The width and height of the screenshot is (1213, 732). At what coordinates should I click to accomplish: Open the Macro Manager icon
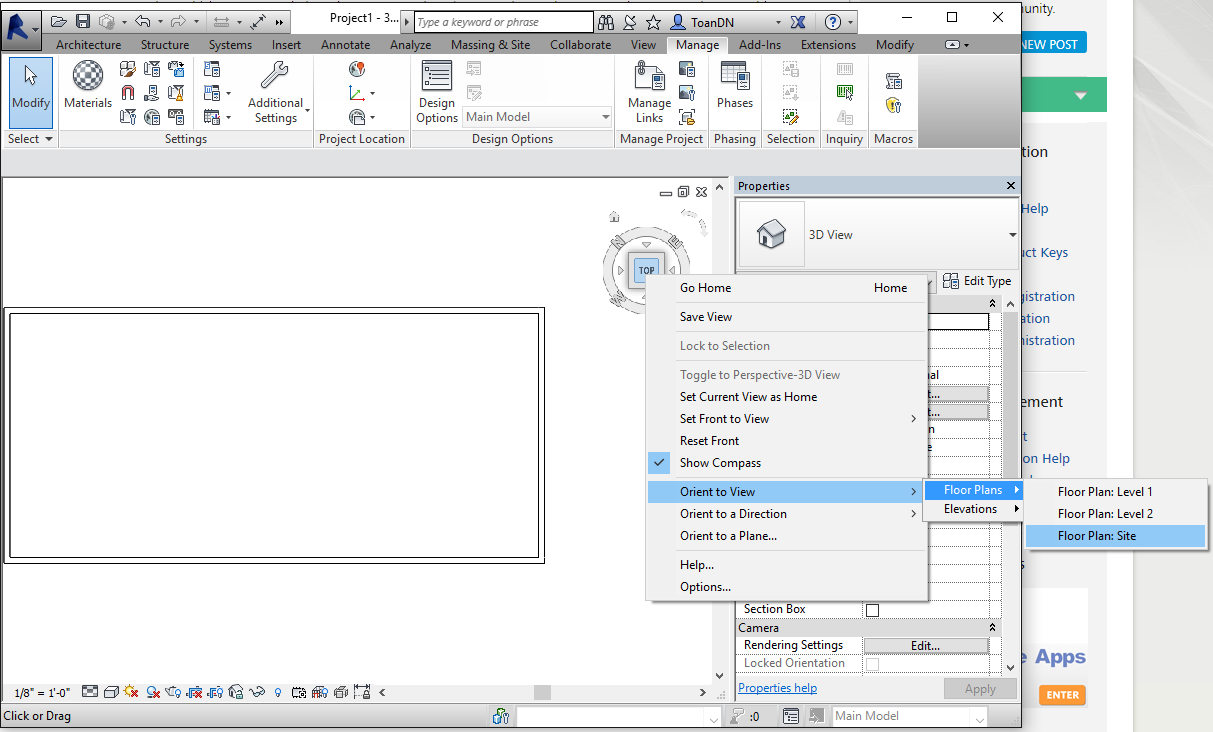point(894,81)
